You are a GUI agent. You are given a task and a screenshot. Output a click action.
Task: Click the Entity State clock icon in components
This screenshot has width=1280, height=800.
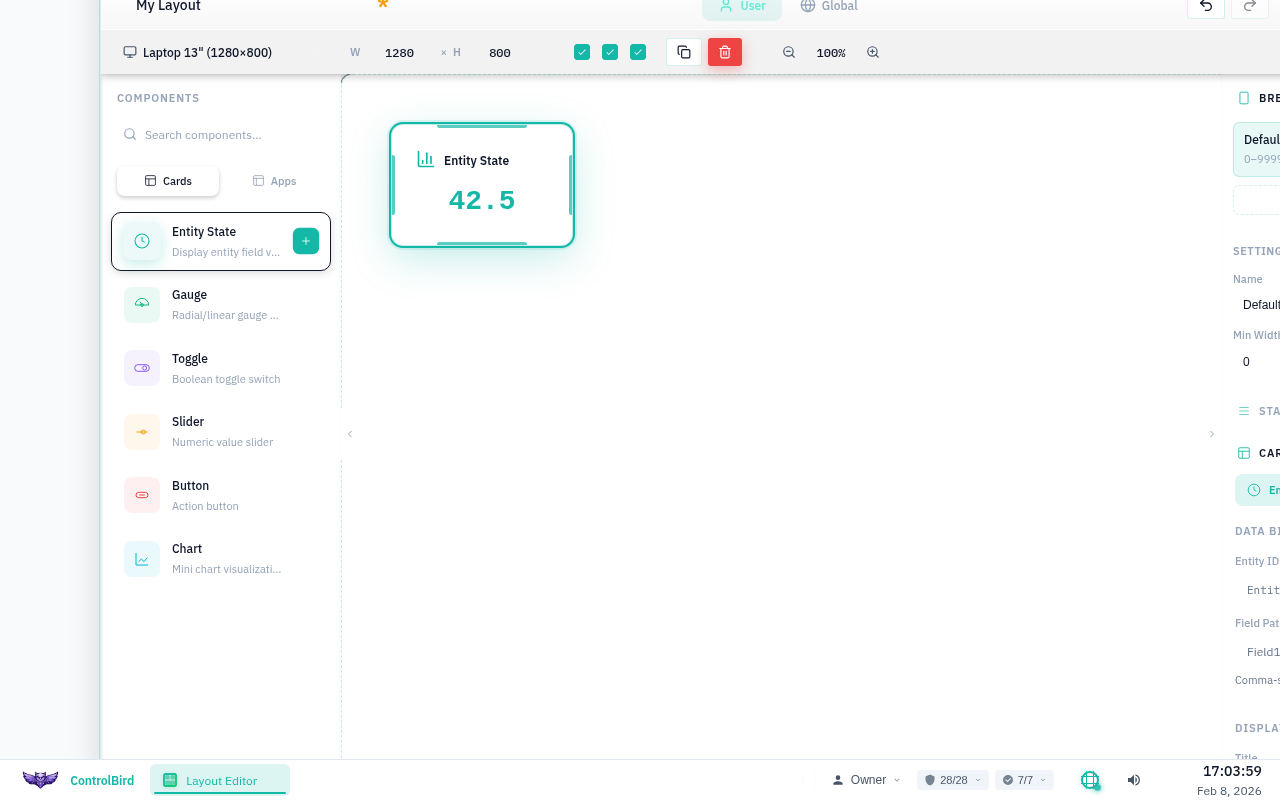(142, 241)
